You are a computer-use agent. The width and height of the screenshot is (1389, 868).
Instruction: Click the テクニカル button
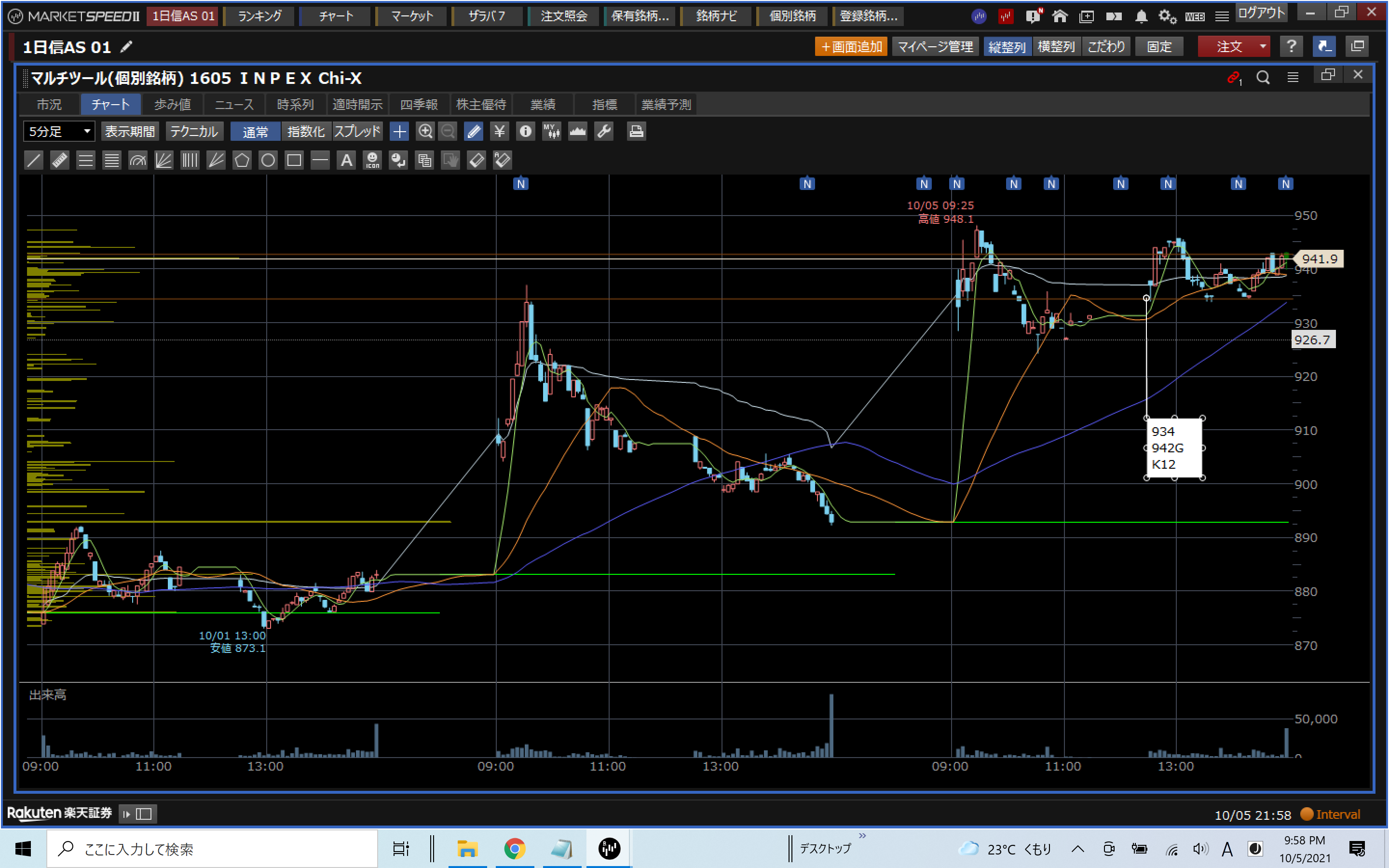click(194, 132)
